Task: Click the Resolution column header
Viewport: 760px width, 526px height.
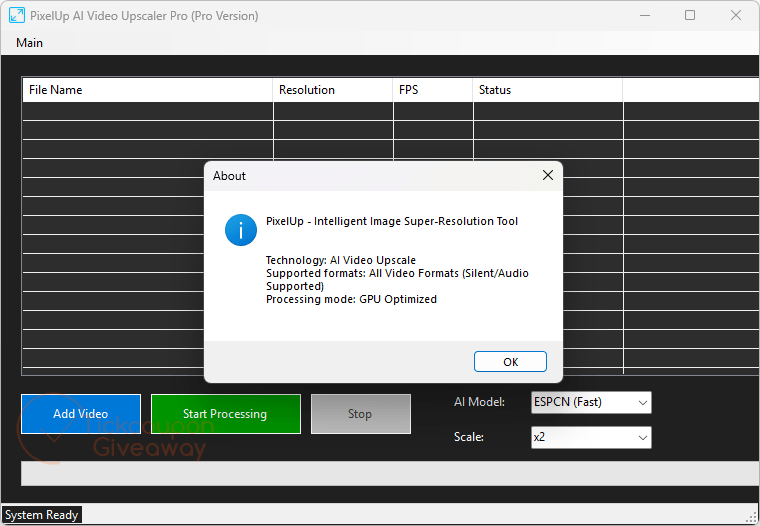Action: pyautogui.click(x=333, y=90)
